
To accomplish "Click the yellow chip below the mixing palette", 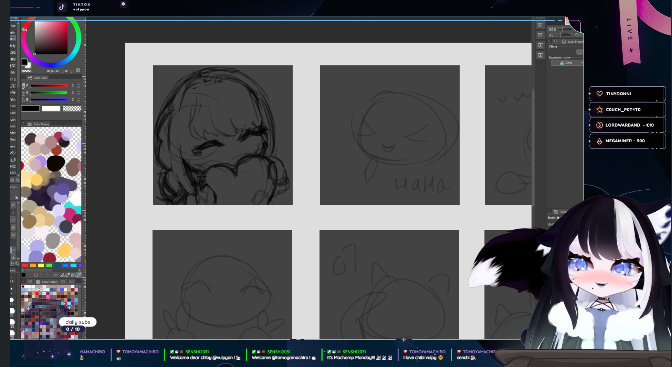I will coord(41,266).
